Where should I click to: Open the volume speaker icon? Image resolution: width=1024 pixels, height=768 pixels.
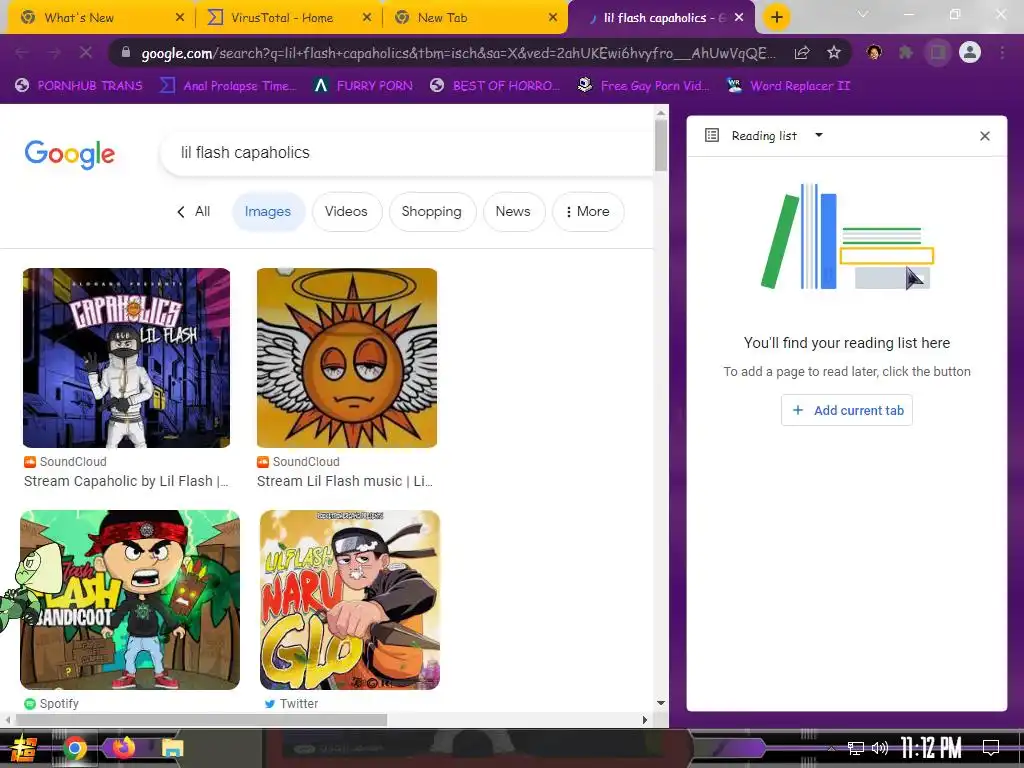(x=880, y=748)
